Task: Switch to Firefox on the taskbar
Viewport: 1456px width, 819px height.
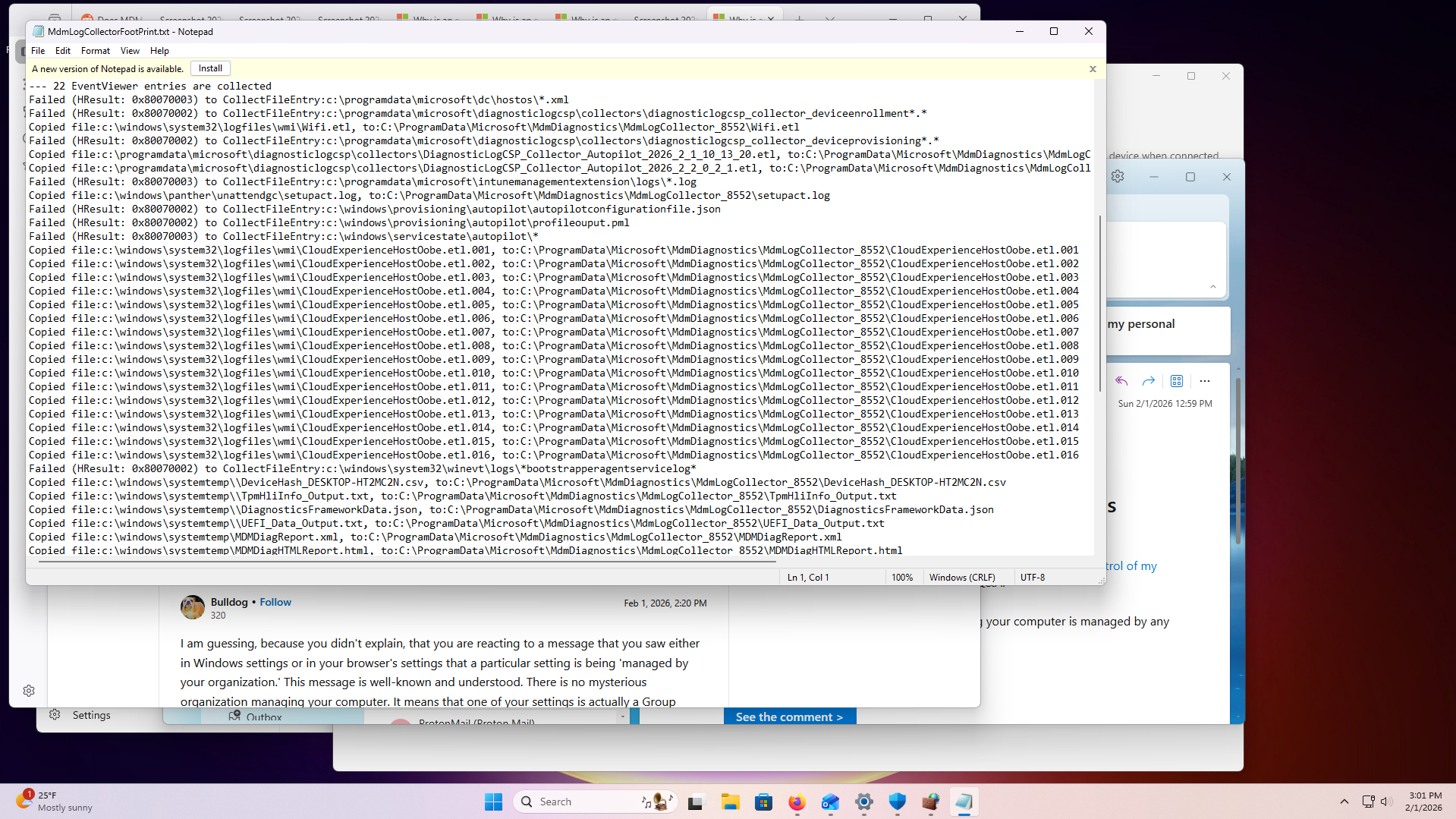Action: (x=797, y=802)
